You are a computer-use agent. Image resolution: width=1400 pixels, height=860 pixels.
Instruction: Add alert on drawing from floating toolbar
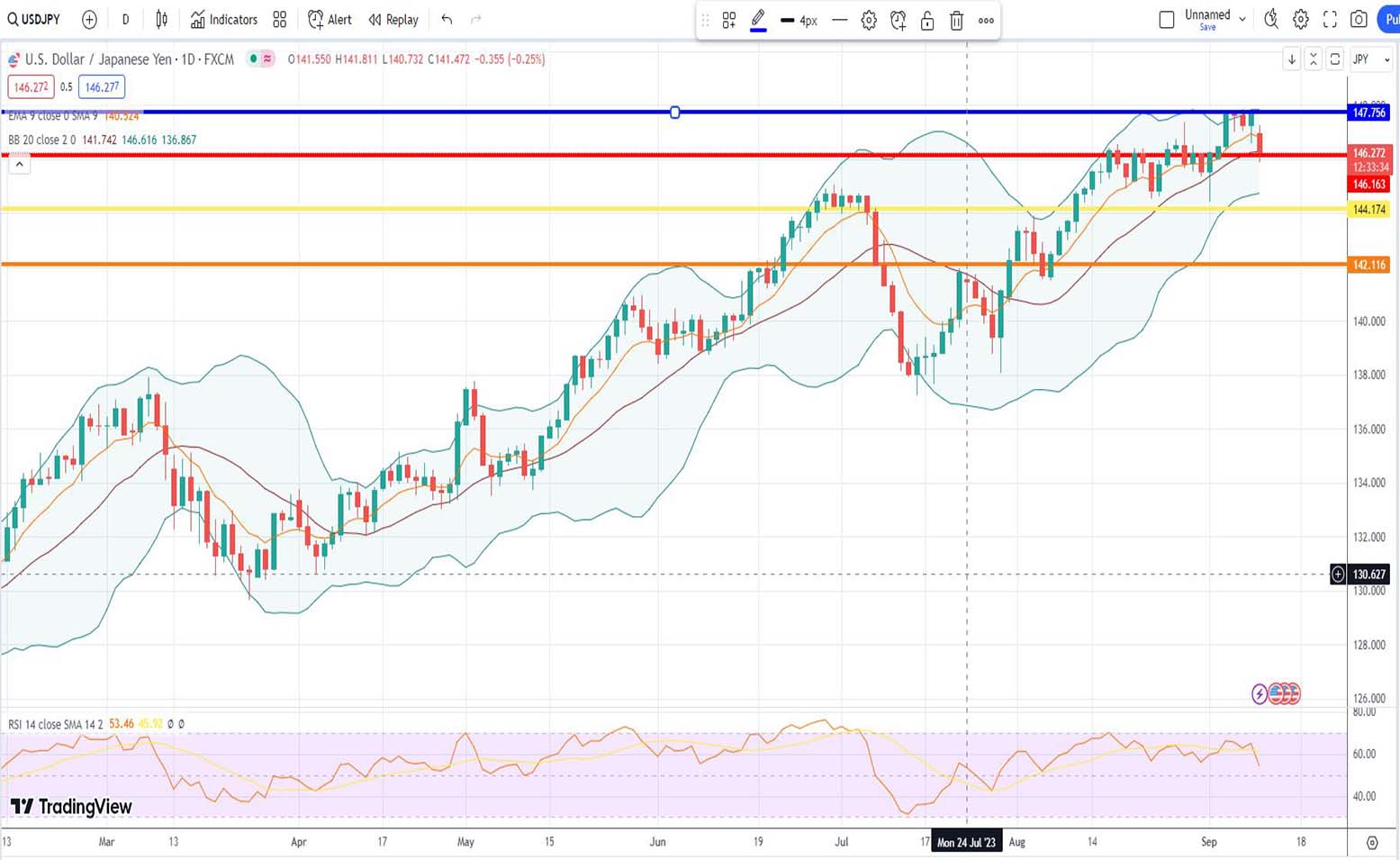pyautogui.click(x=898, y=20)
